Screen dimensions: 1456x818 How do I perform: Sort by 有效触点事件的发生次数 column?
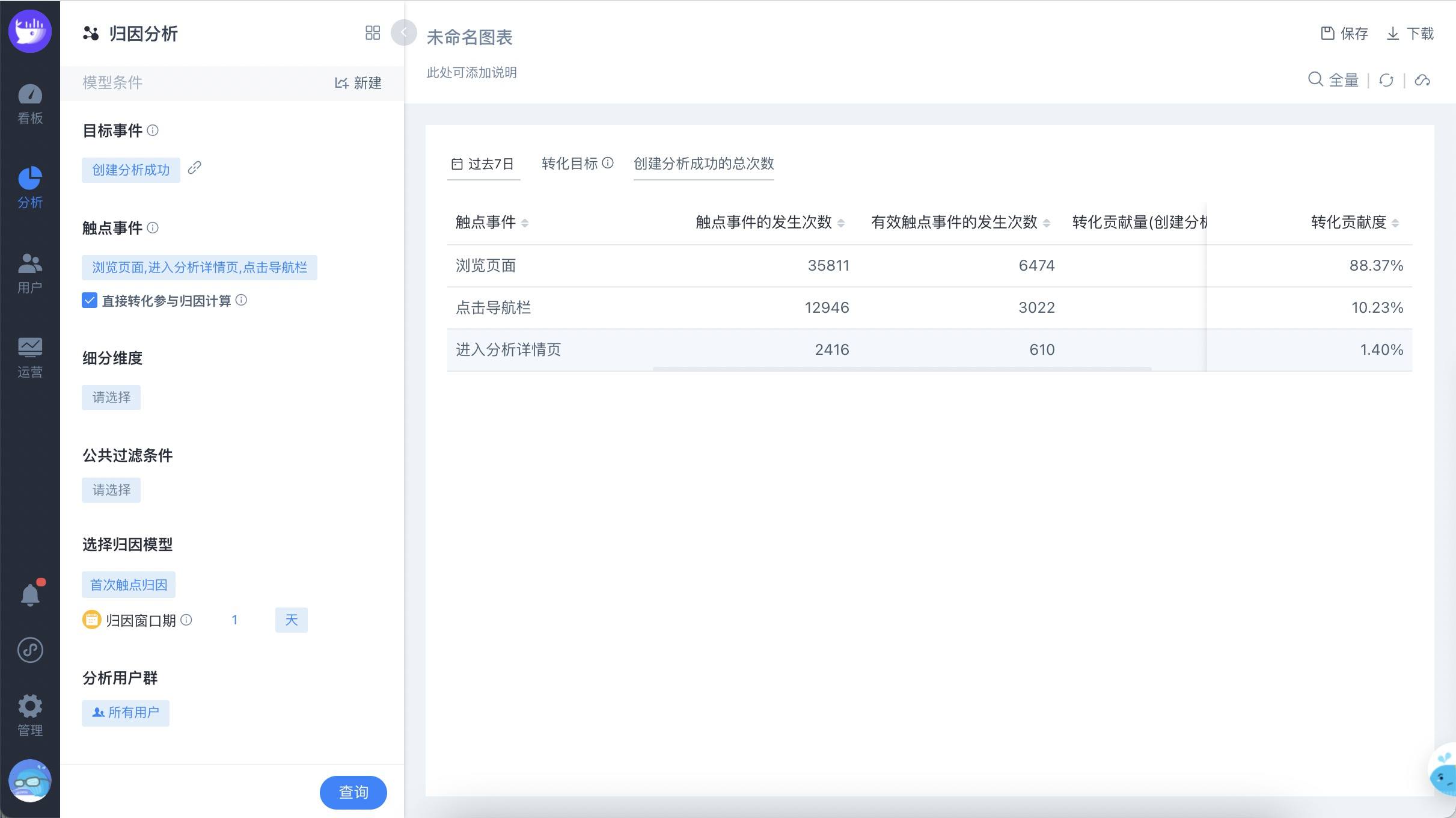1047,223
